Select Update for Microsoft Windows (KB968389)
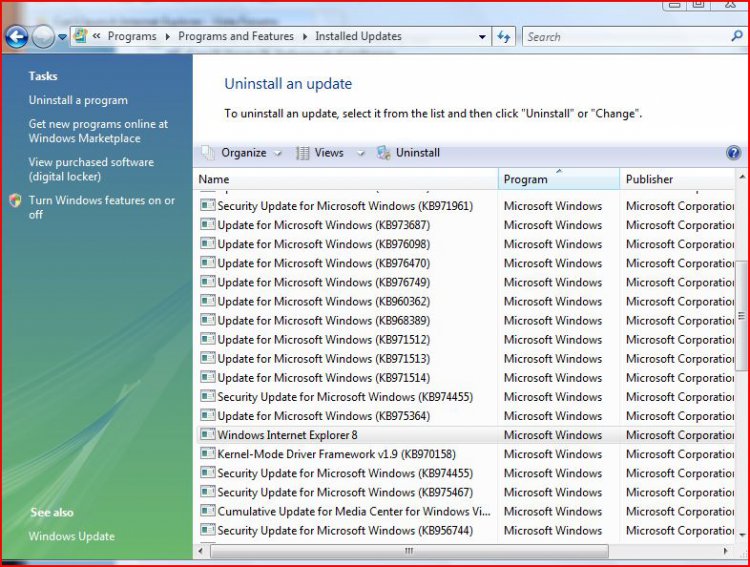This screenshot has height=567, width=750. click(x=466, y=321)
